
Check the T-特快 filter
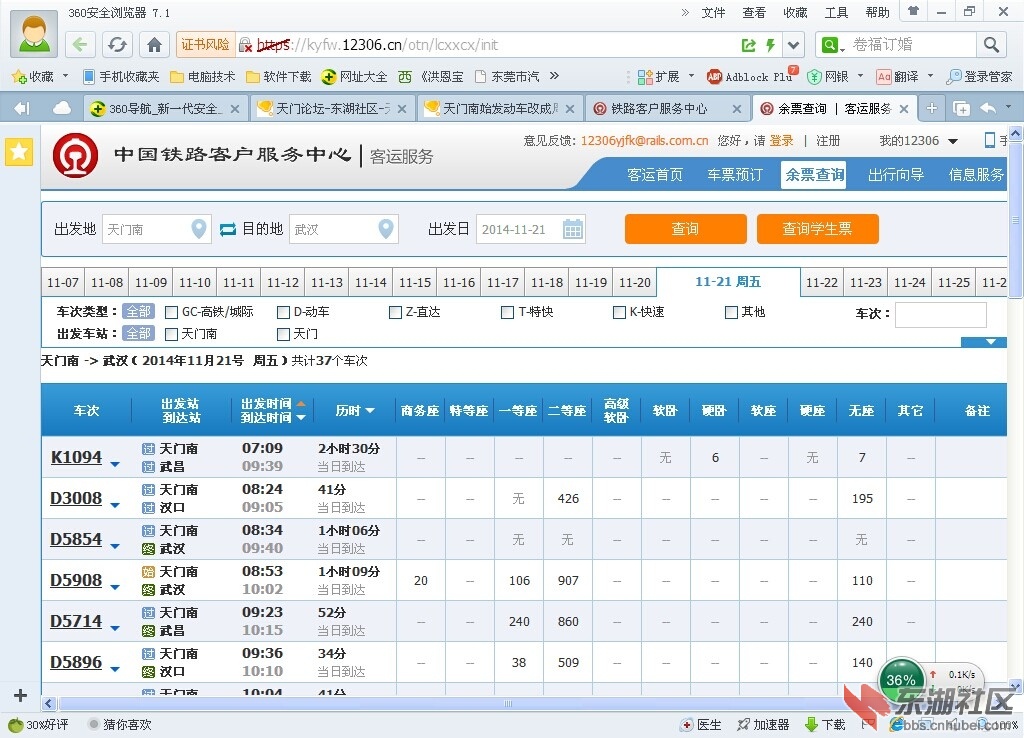pos(507,312)
